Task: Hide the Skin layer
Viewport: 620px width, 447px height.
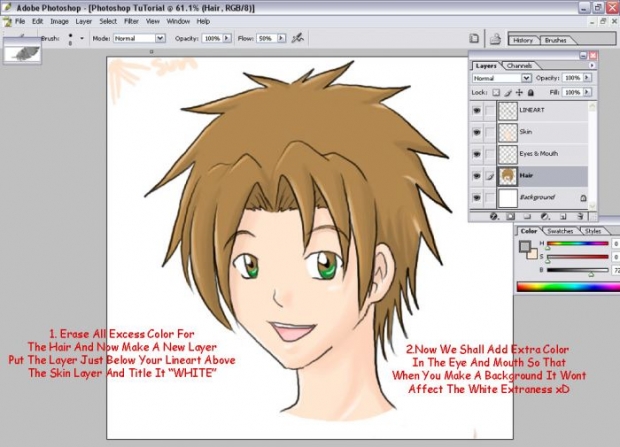Action: [476, 133]
